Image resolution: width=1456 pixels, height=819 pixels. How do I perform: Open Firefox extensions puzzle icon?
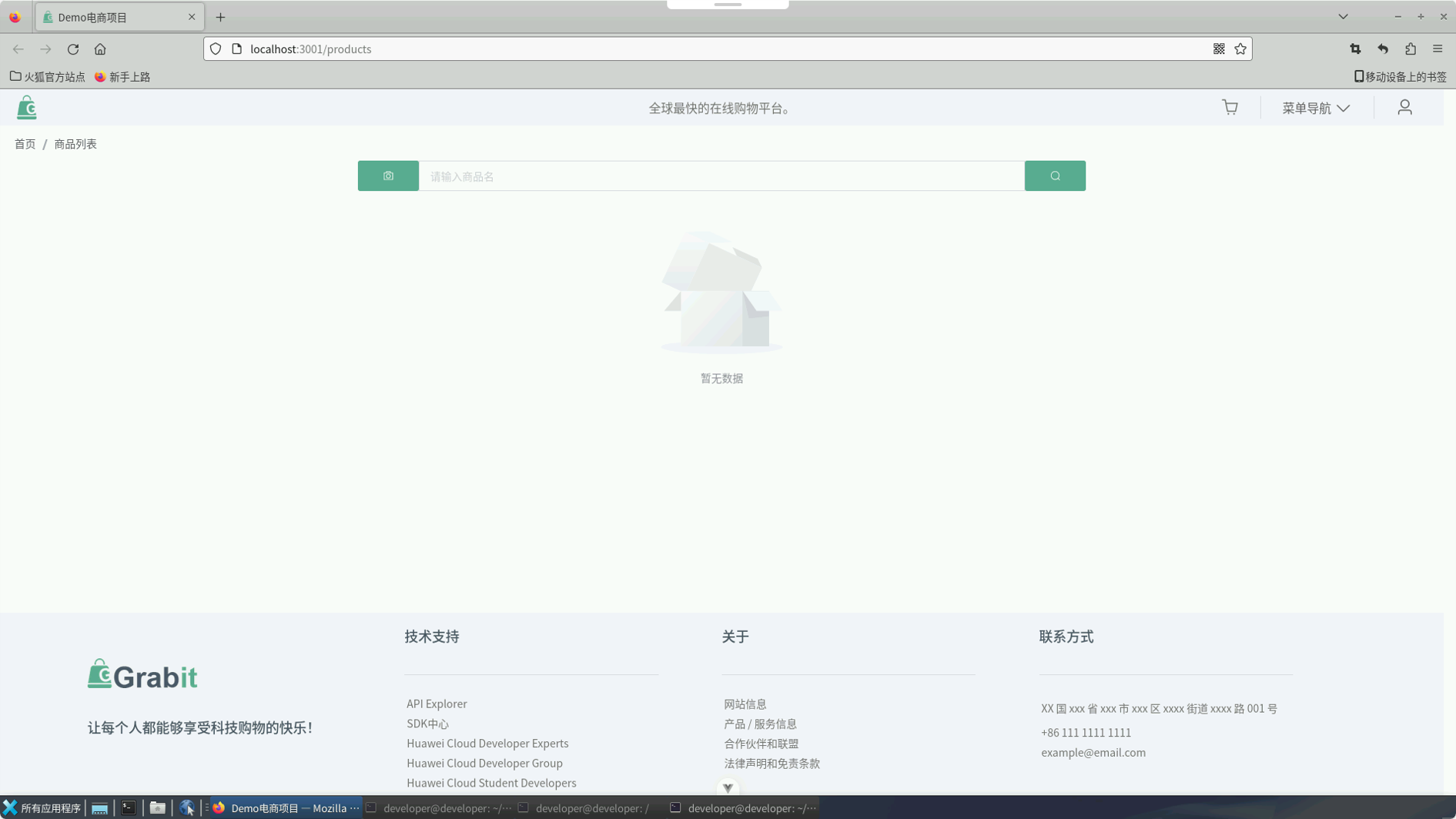click(1410, 49)
